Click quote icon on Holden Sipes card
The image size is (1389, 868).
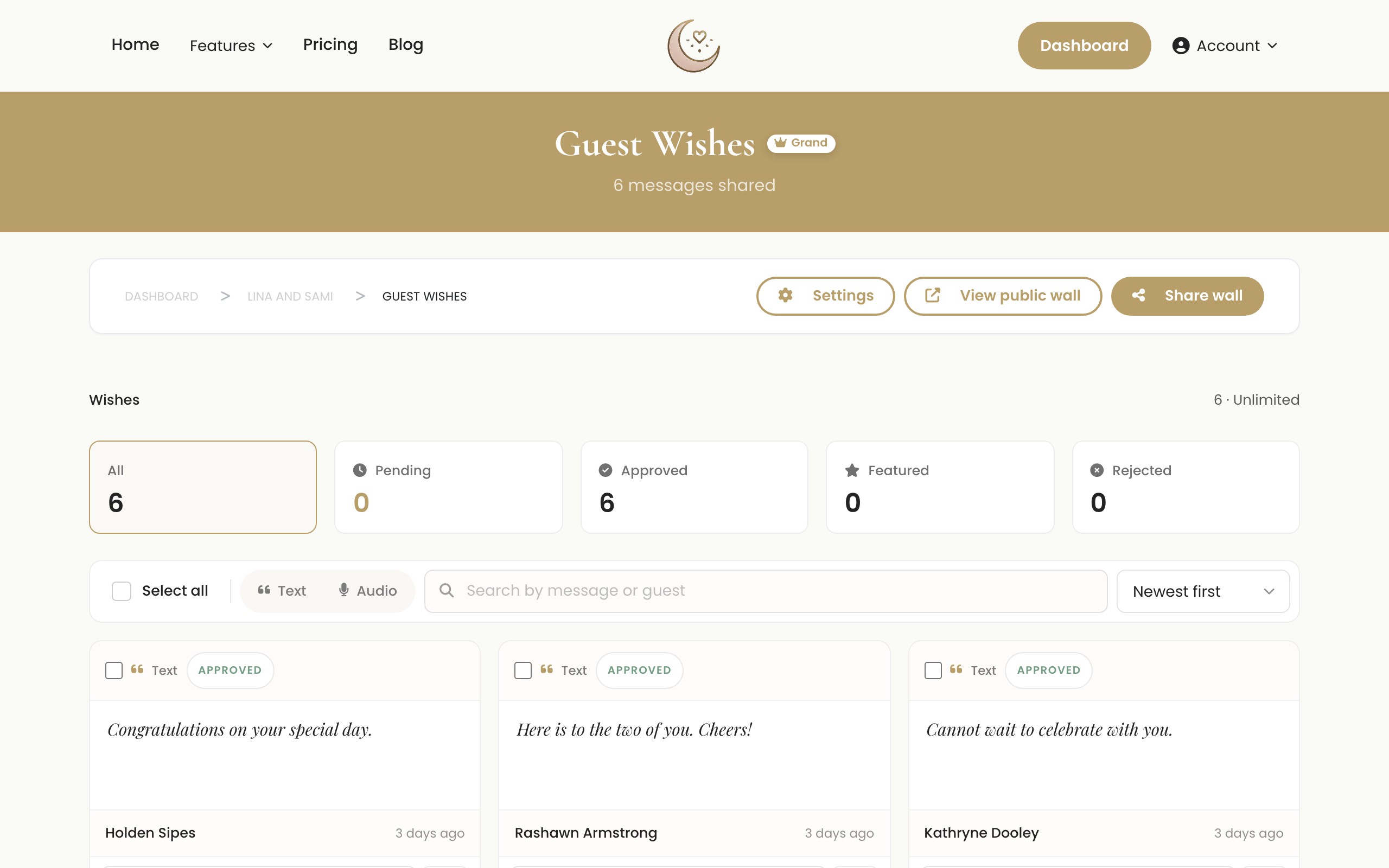[x=137, y=669]
